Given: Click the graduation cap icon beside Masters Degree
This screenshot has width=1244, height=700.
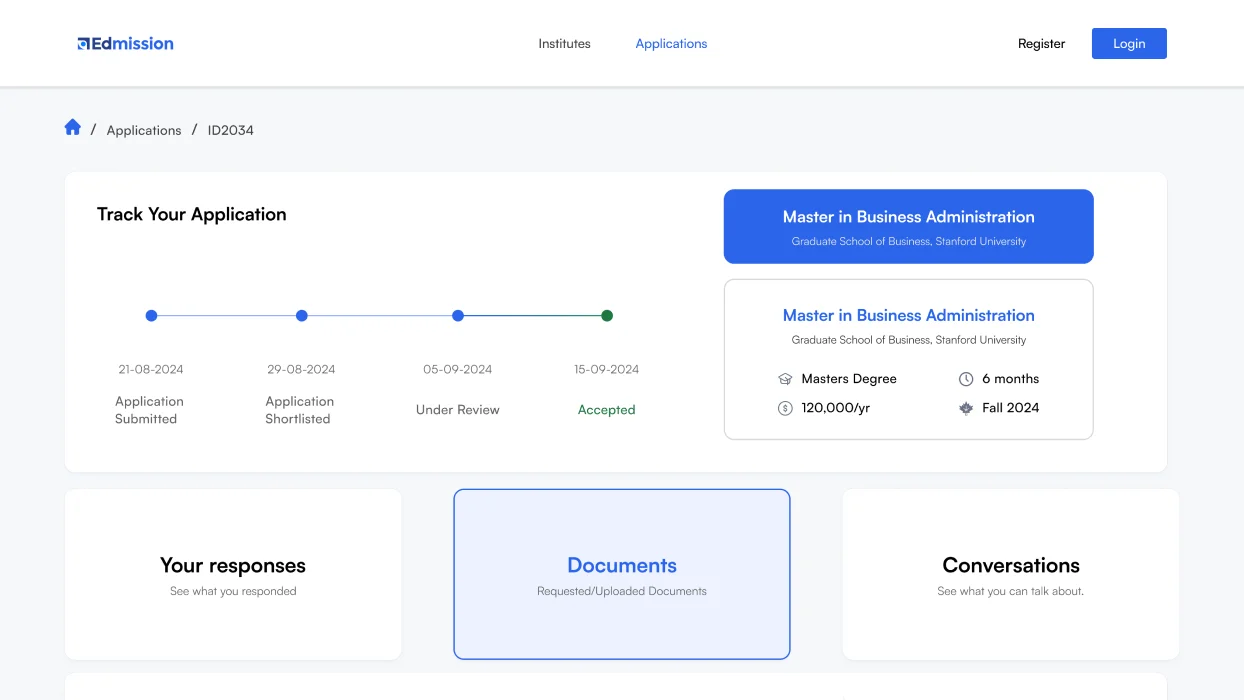Looking at the screenshot, I should point(785,379).
